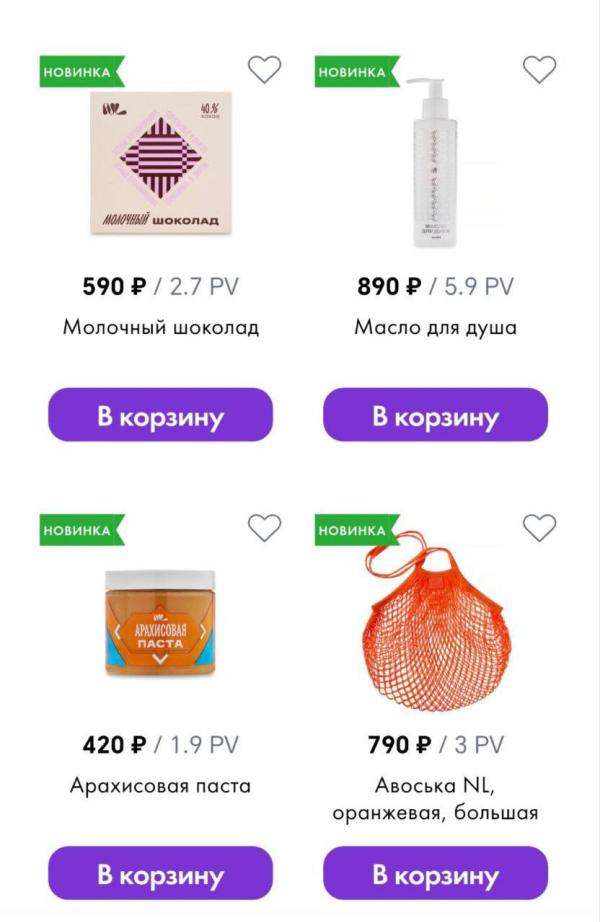
Task: Put Авоська NL in the cart
Action: (435, 874)
